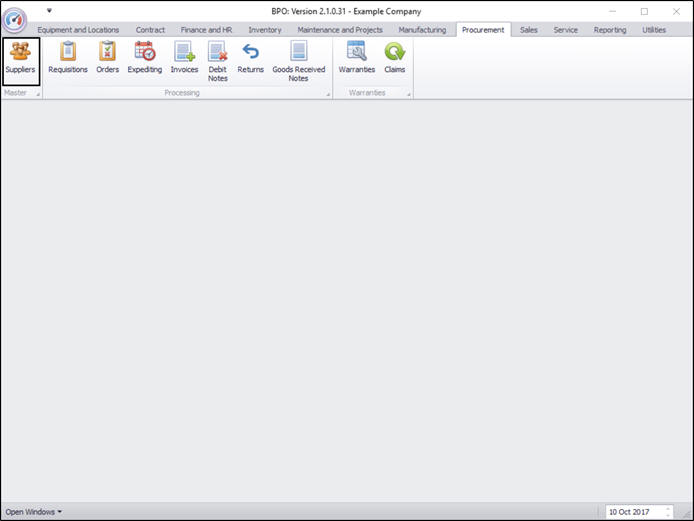Increment date with the up stepper

click(x=668, y=509)
